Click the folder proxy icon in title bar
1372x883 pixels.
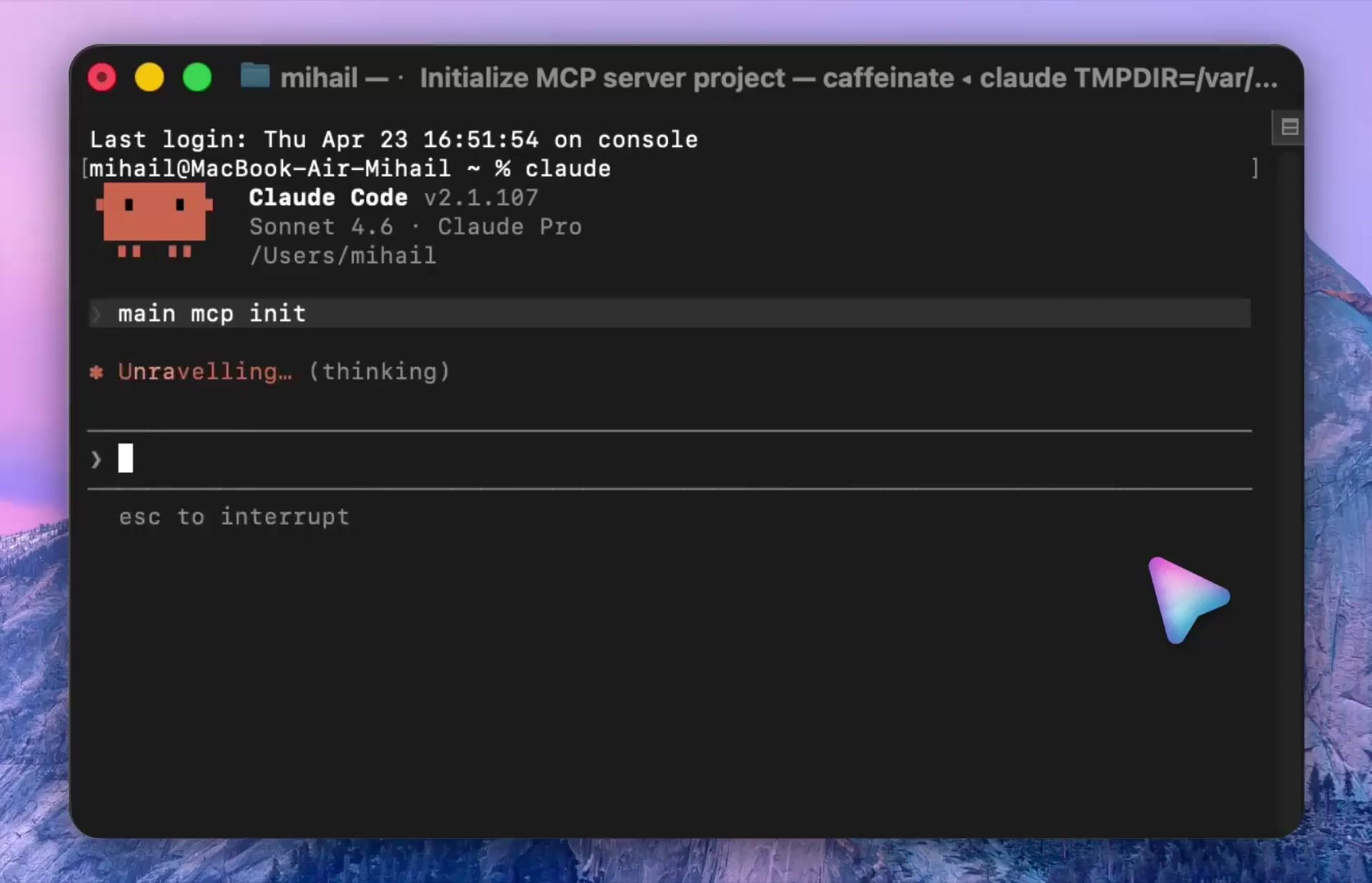coord(254,76)
